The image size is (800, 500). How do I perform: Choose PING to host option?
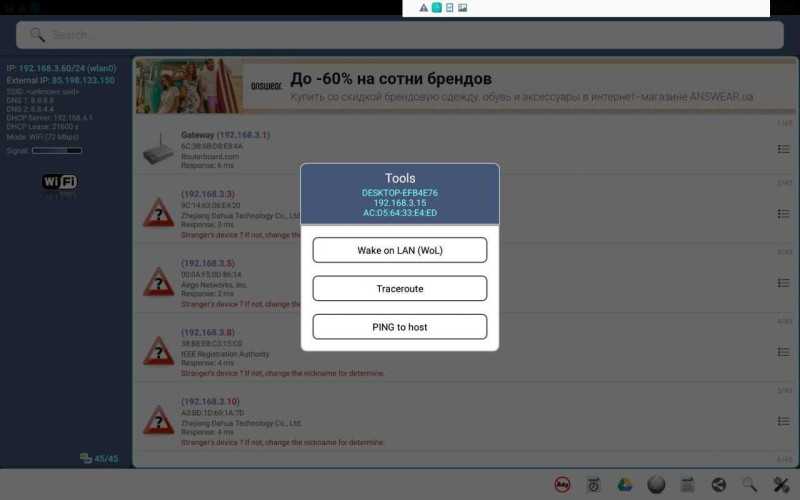[x=399, y=327]
